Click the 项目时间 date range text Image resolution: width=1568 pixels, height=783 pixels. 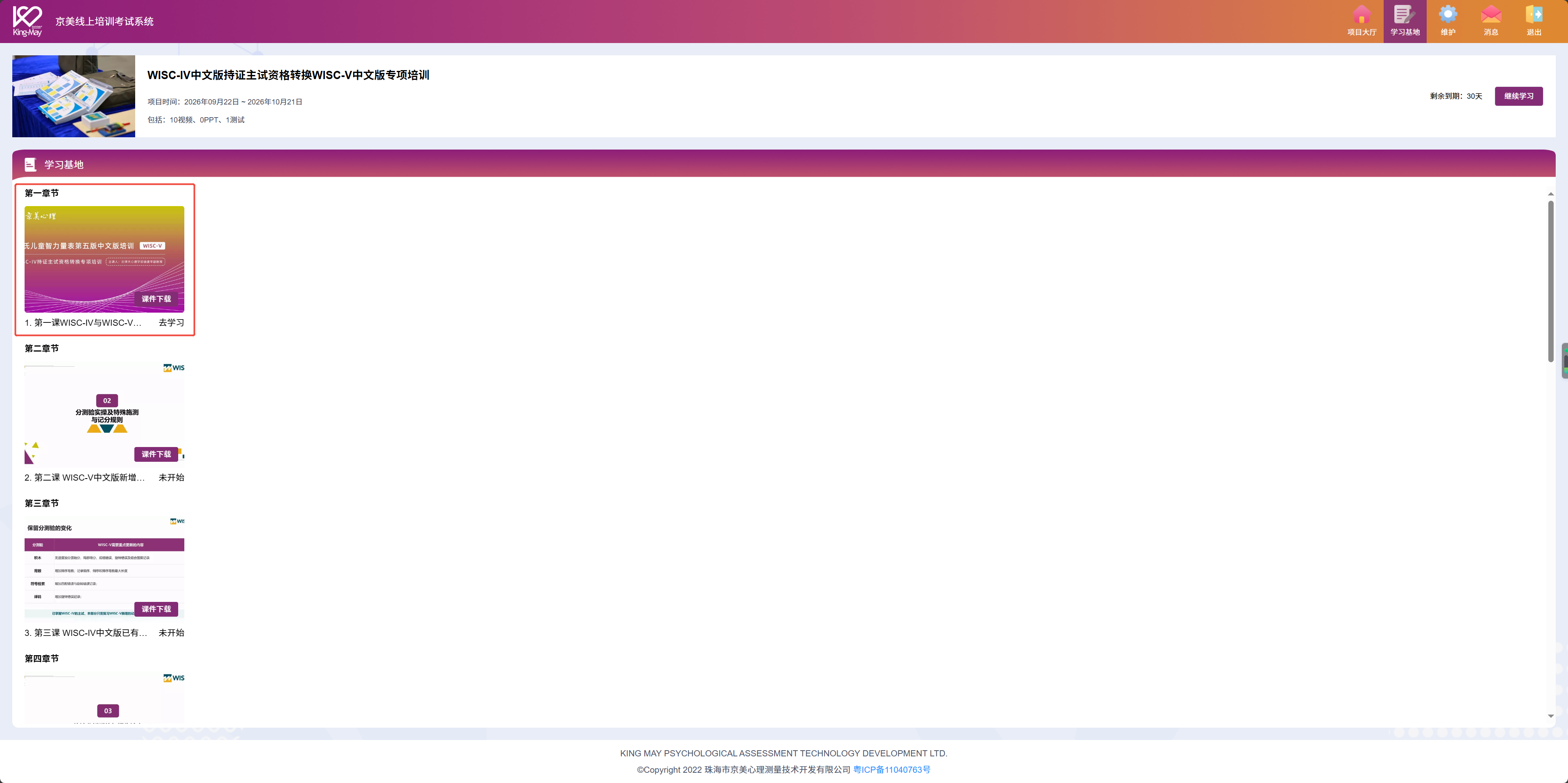pos(224,102)
